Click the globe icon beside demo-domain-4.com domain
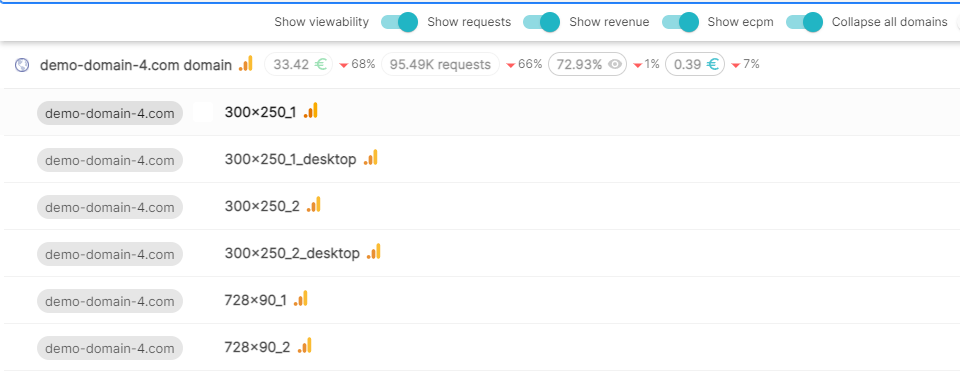 click(22, 64)
